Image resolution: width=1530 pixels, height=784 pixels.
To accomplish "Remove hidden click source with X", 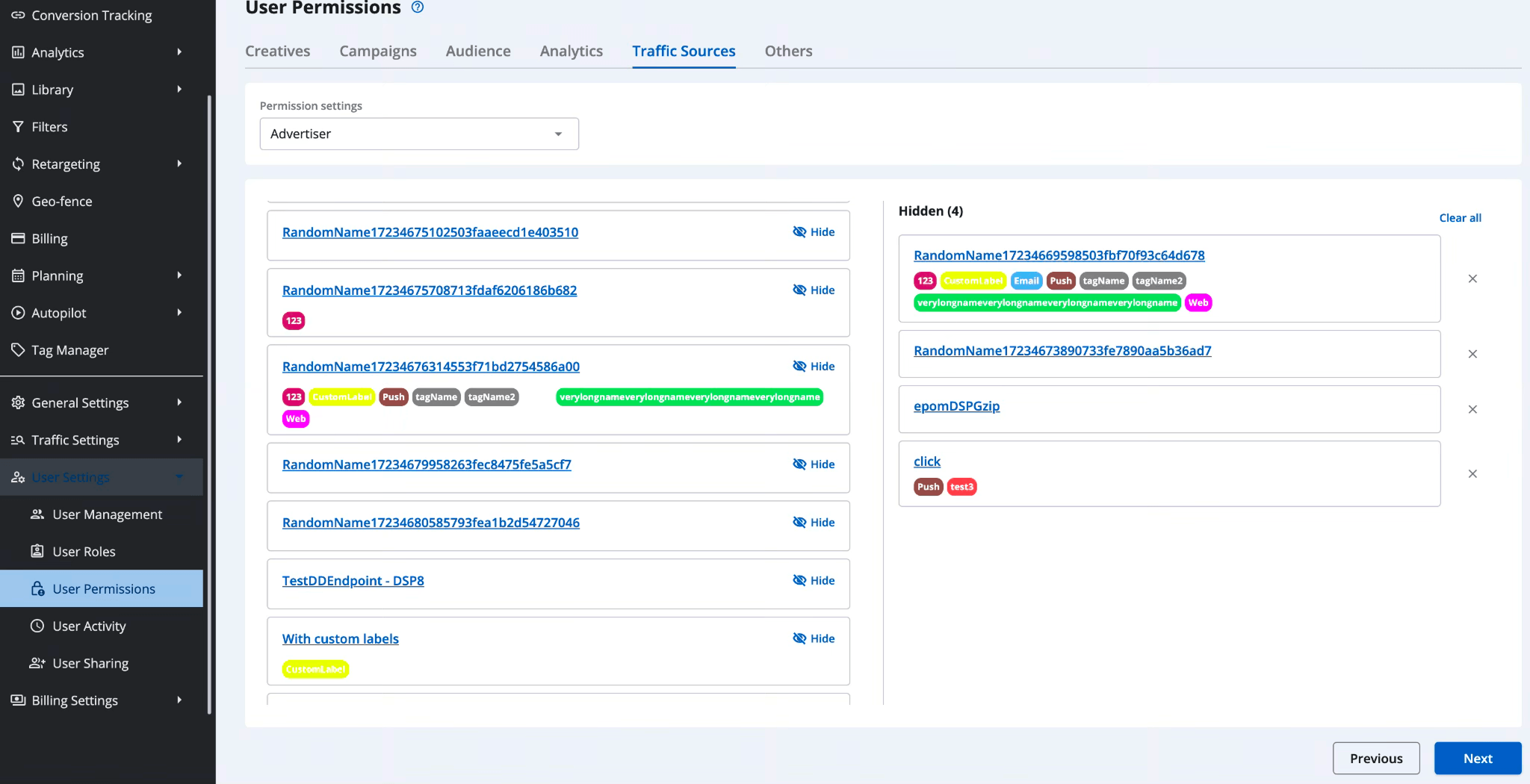I will pos(1472,473).
